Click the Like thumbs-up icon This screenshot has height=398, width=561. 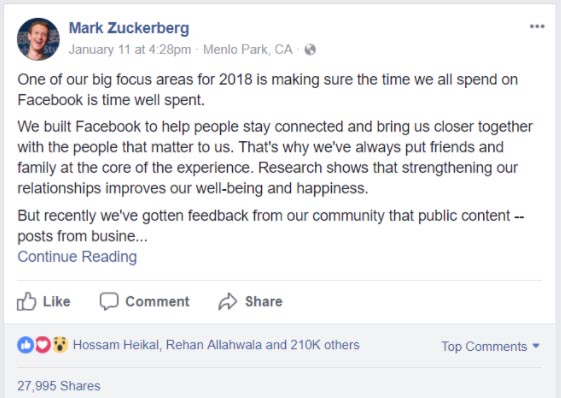[x=26, y=301]
